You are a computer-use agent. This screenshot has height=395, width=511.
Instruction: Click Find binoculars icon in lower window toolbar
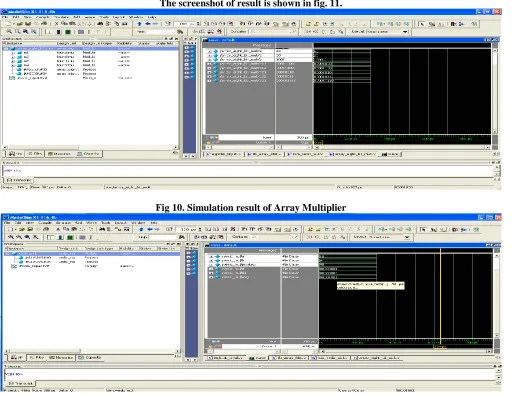click(102, 229)
